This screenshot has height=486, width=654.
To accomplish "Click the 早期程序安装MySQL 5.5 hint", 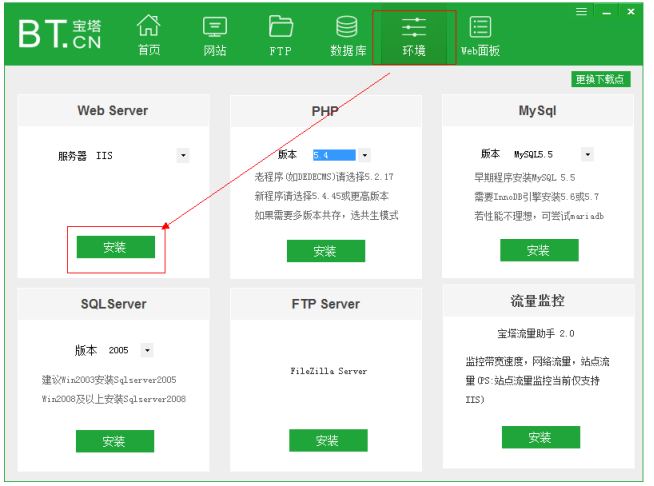I will pyautogui.click(x=524, y=178).
